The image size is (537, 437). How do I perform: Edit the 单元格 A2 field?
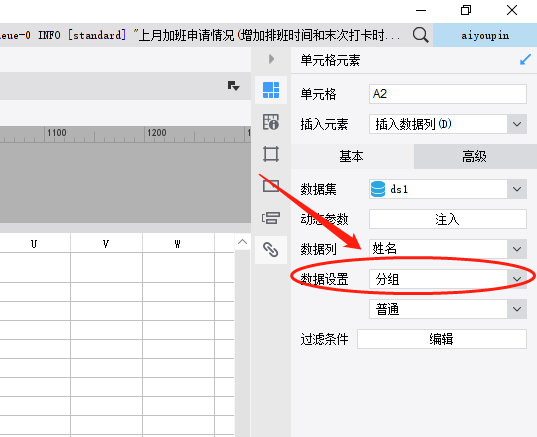click(448, 94)
